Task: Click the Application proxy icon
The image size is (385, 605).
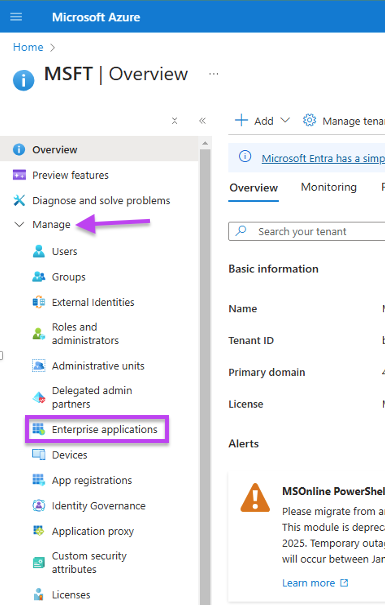Action: (x=39, y=531)
